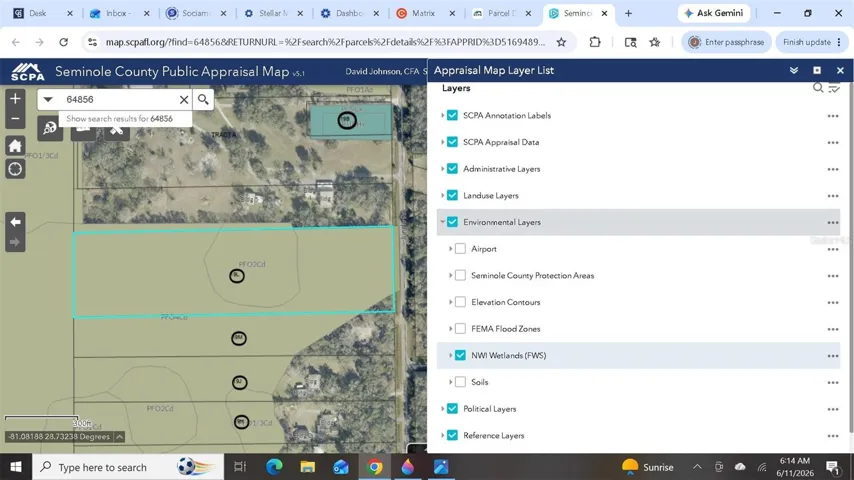Find my location on the map
This screenshot has height=480, width=854.
tap(15, 169)
